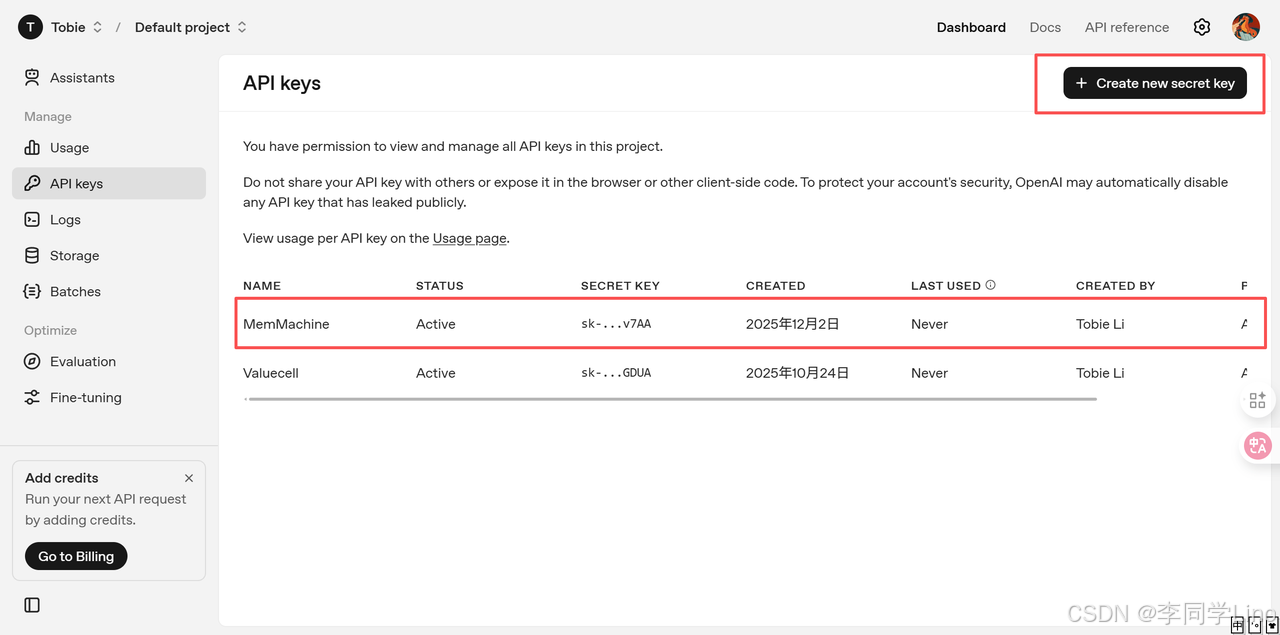The width and height of the screenshot is (1280, 635).
Task: Open Logs terminal icon in sidebar
Action: (32, 220)
